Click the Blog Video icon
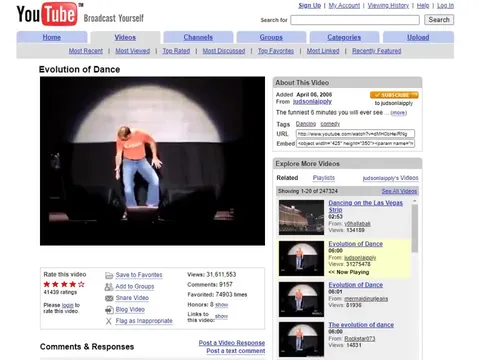 tap(109, 310)
